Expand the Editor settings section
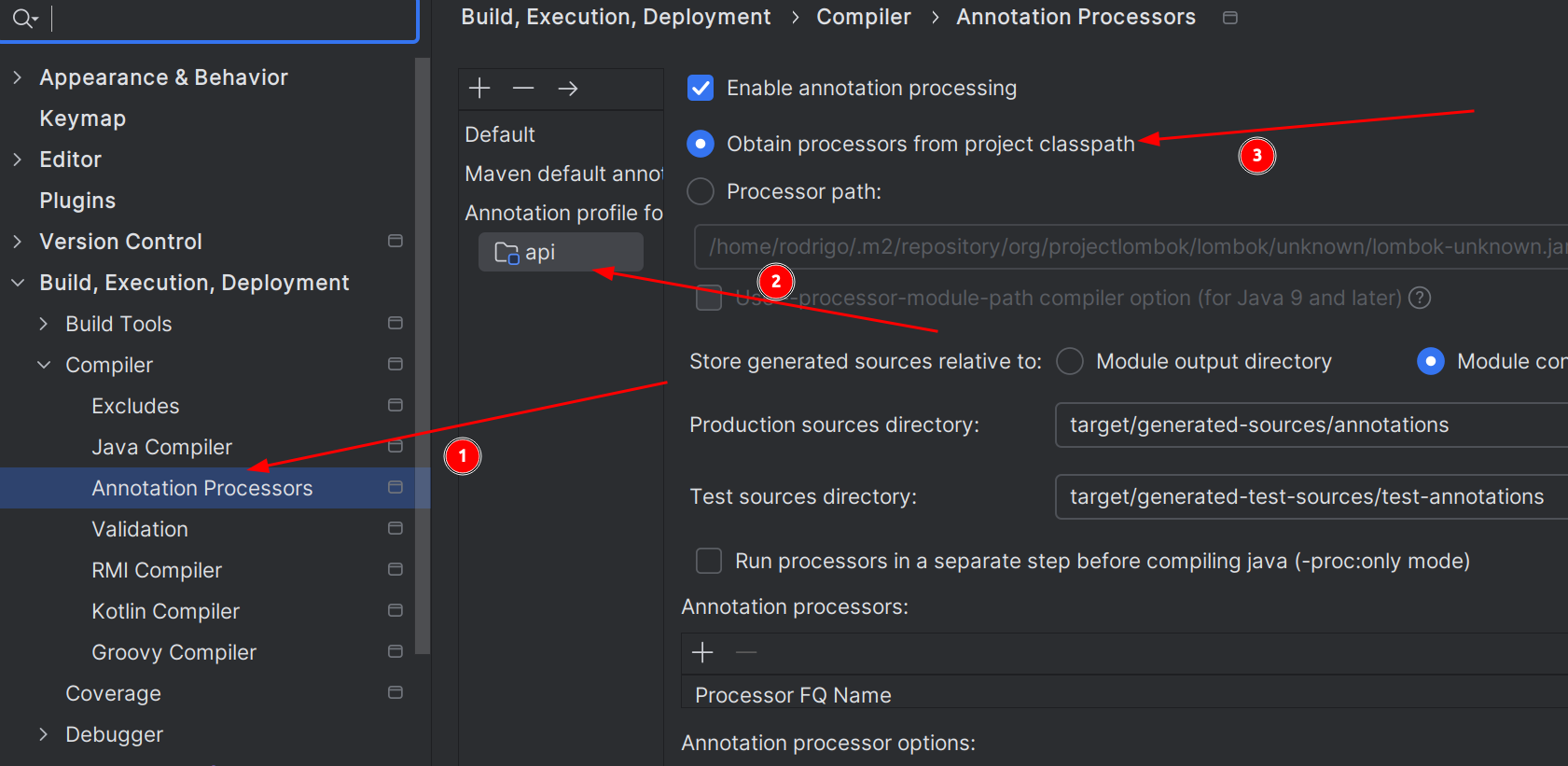1568x766 pixels. coord(17,160)
